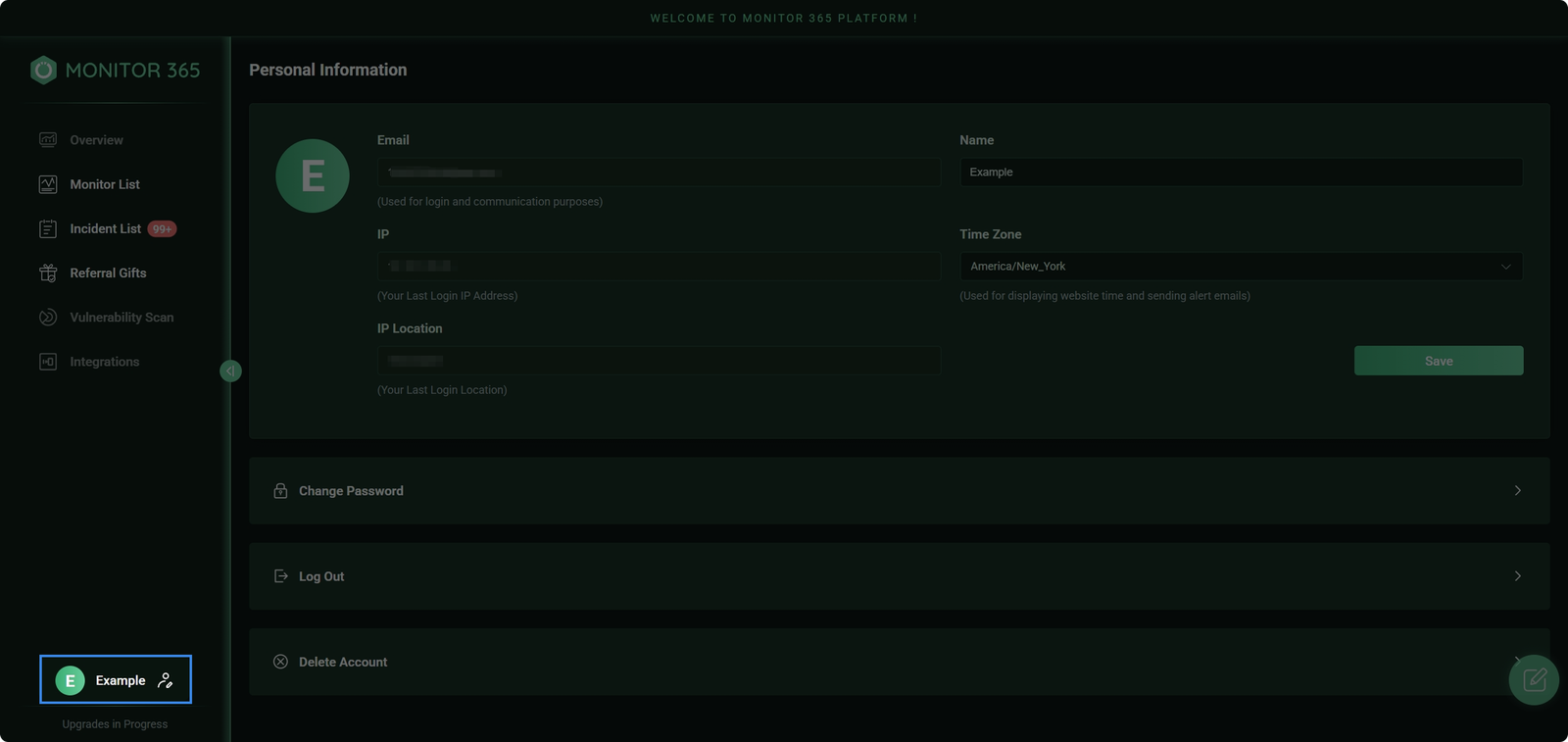Expand the Change Password section
Screen dimensions: 1568x742
[x=1517, y=490]
